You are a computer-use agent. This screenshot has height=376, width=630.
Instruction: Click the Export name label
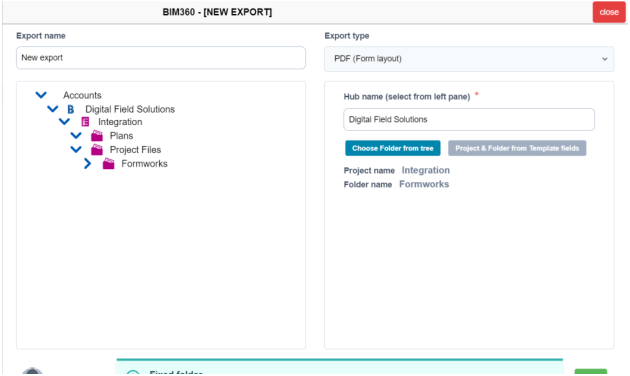point(41,36)
